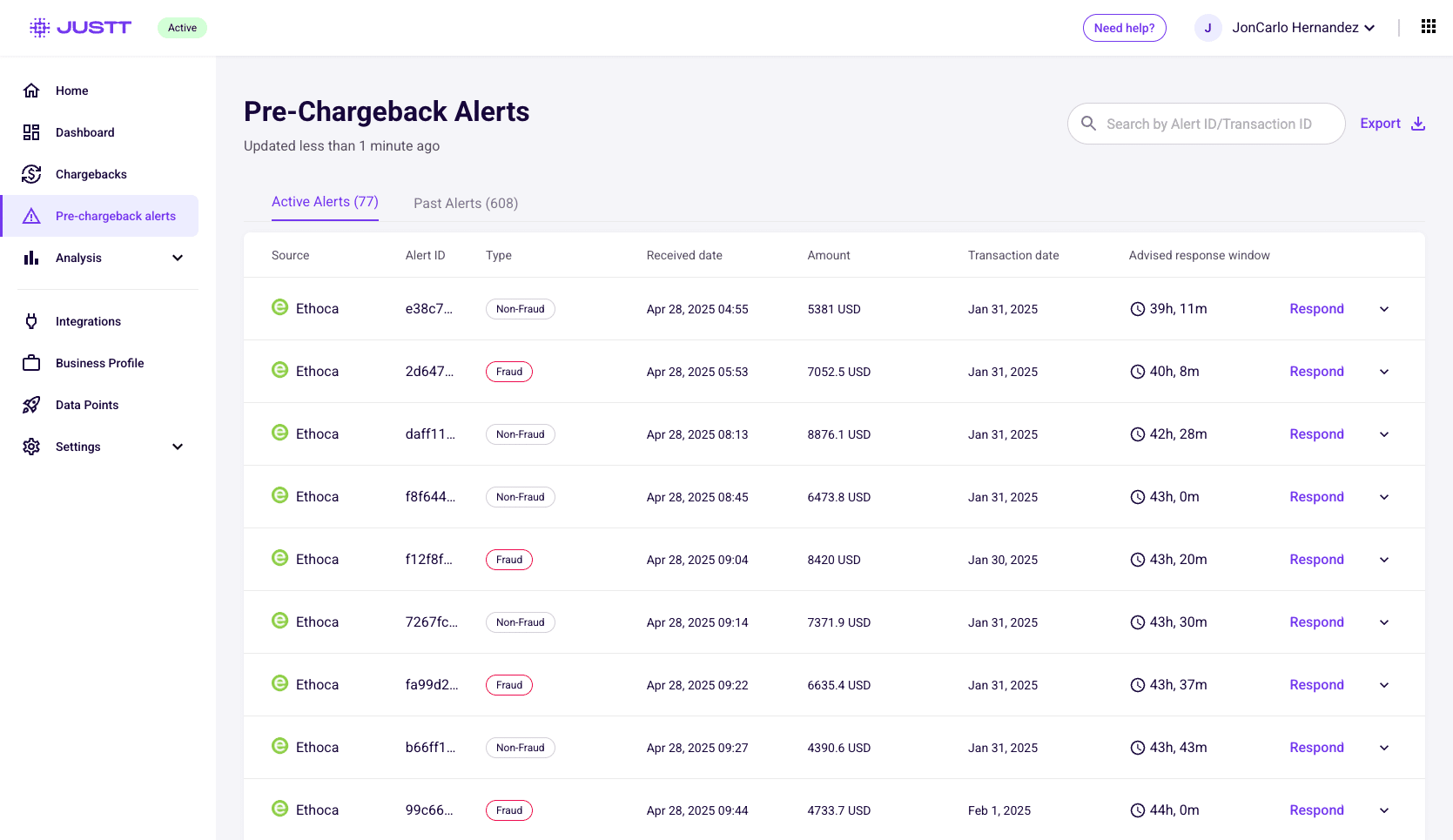Open Integrations in the sidebar

point(88,321)
